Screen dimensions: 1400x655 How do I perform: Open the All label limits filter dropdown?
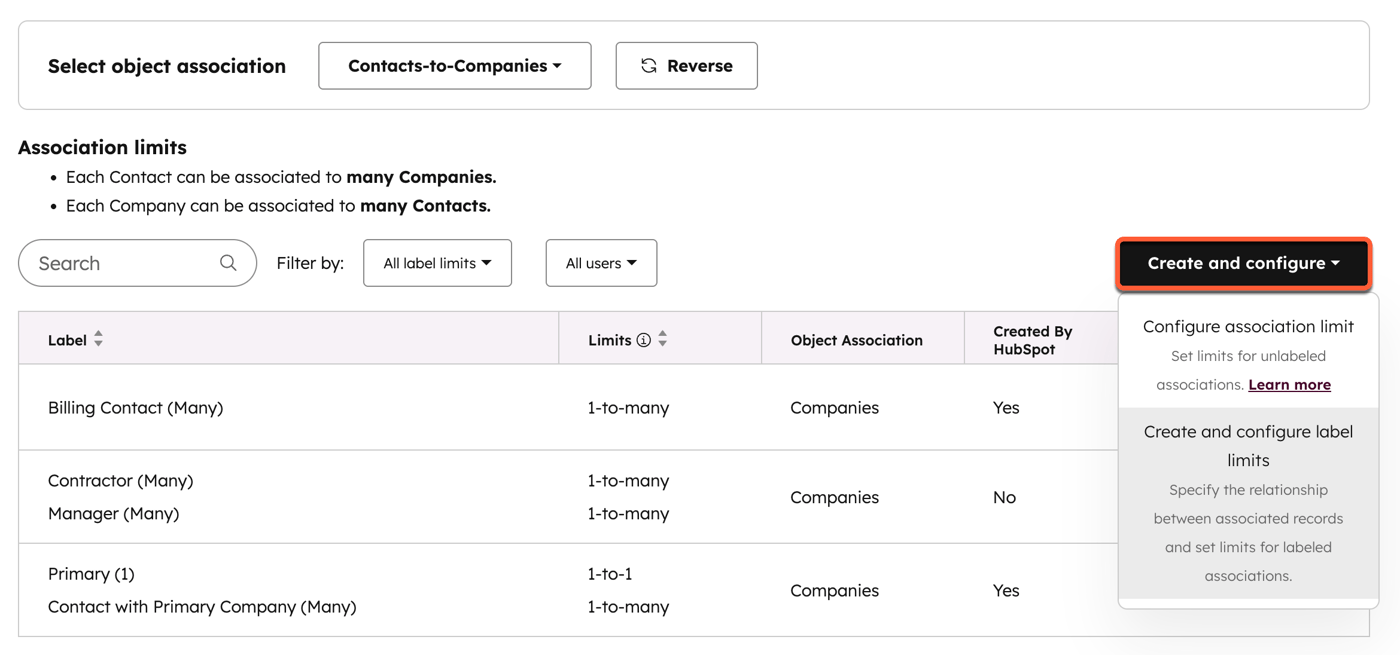coord(437,262)
